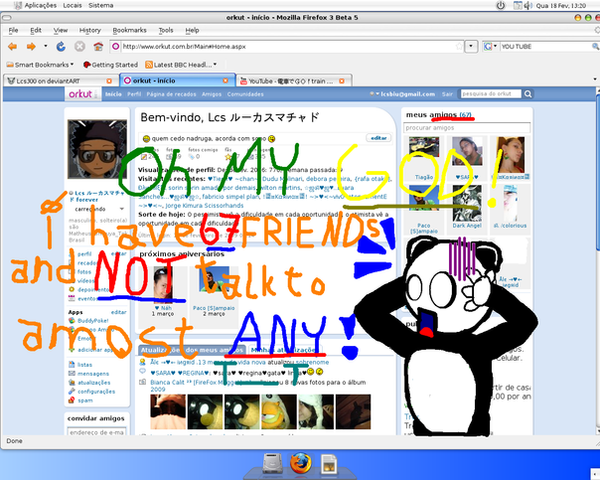
Task: Open the mensagens sidebar link
Action: click(93, 374)
